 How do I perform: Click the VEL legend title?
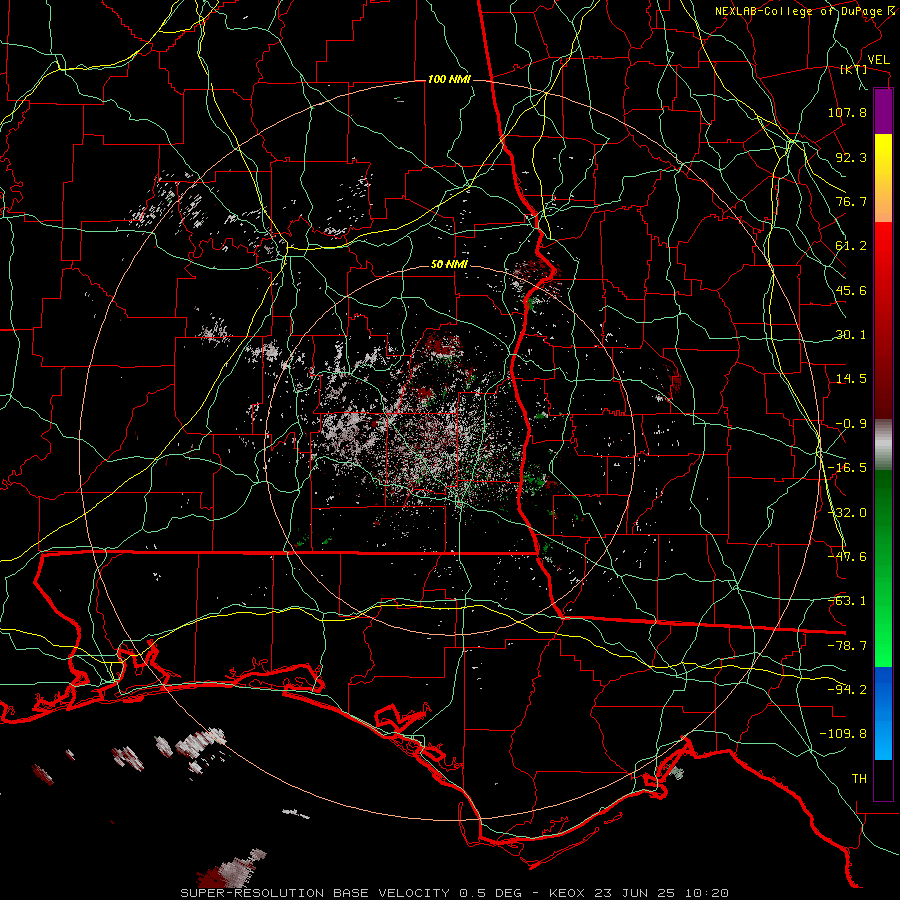[x=878, y=60]
